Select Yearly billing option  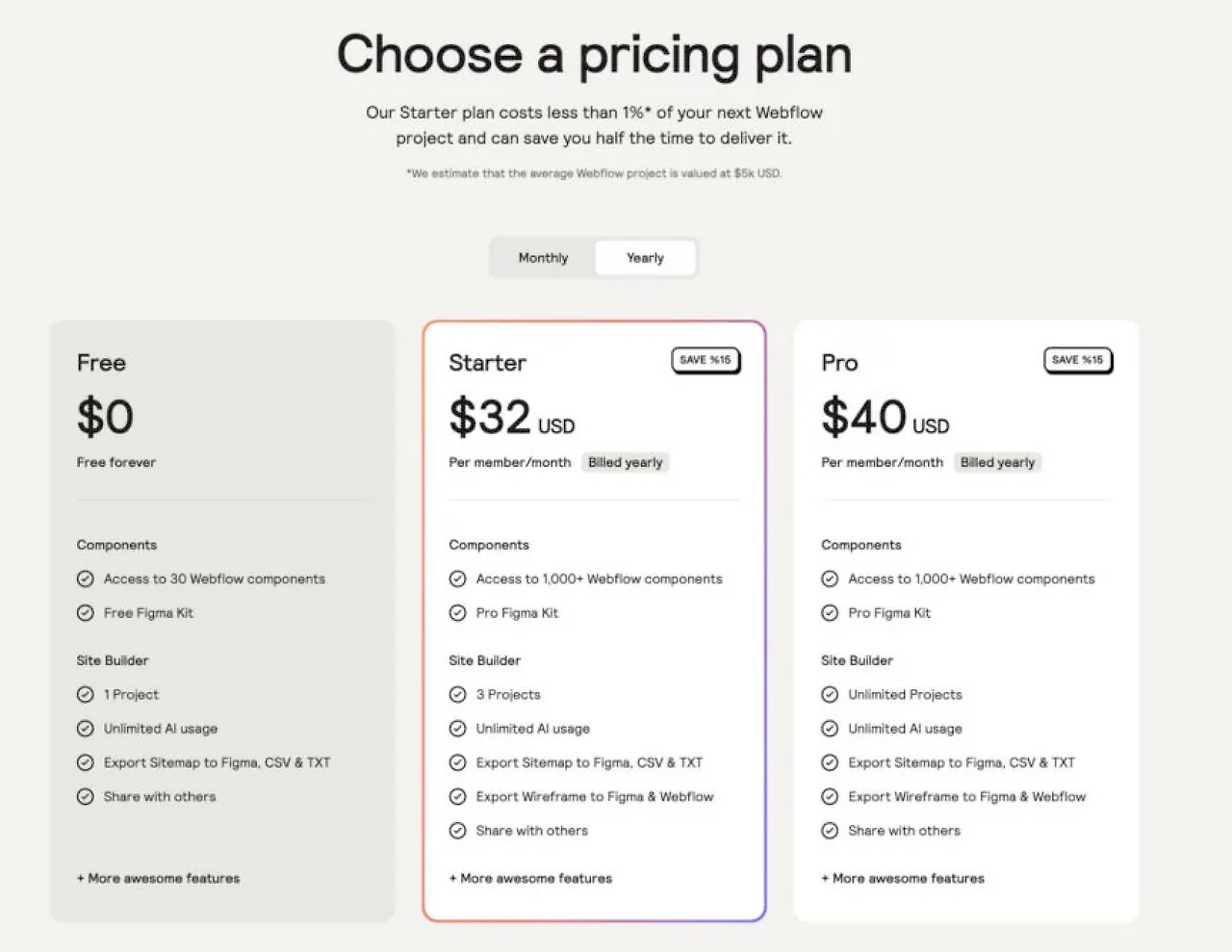645,258
